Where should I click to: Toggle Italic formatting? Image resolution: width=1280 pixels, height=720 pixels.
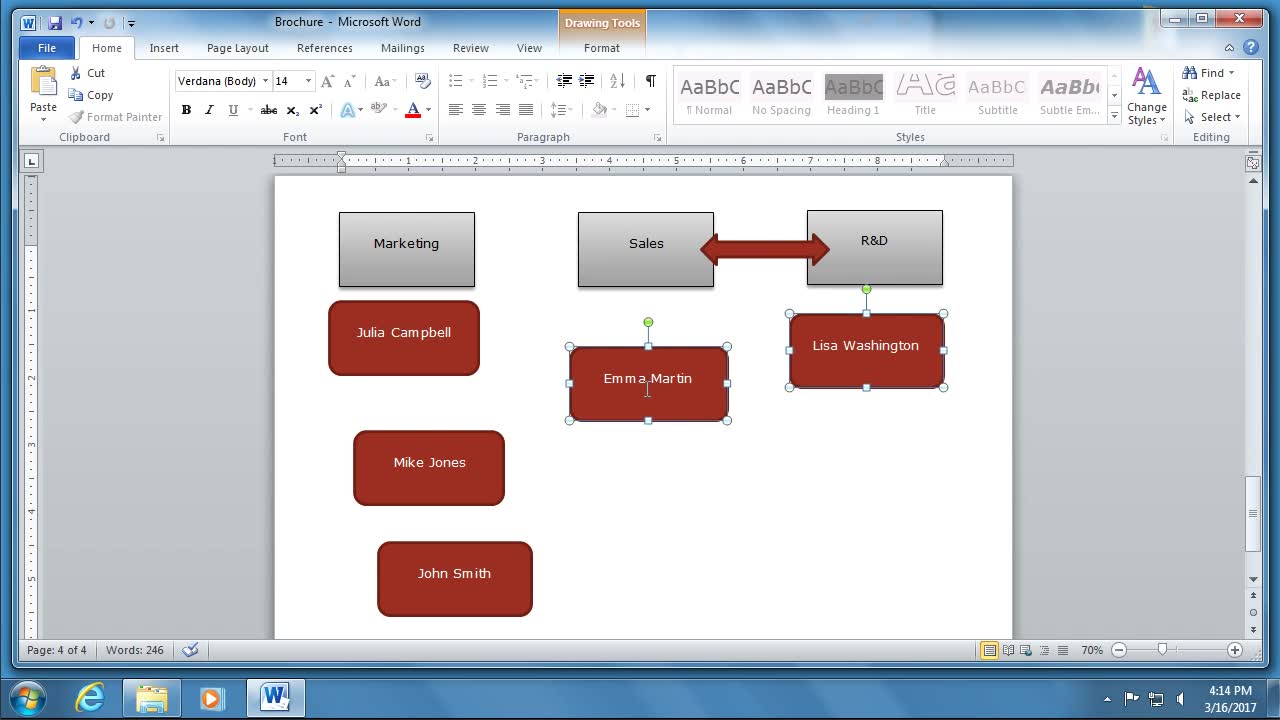(209, 110)
